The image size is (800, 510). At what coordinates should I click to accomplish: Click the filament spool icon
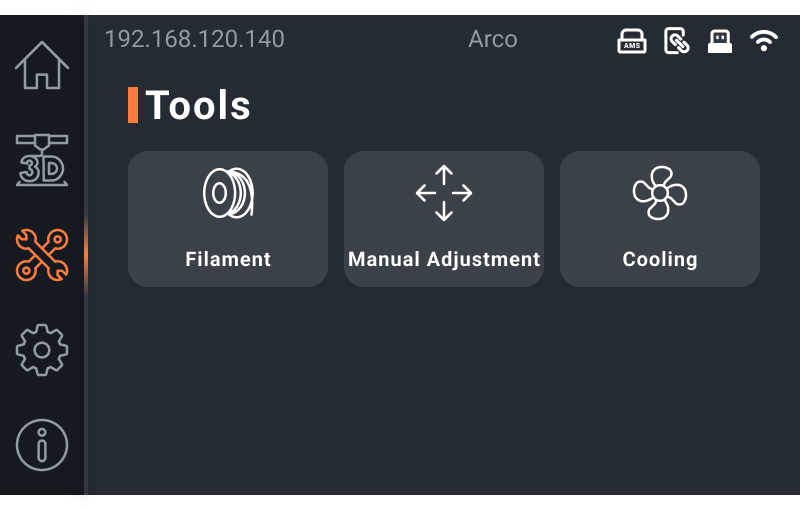point(228,193)
